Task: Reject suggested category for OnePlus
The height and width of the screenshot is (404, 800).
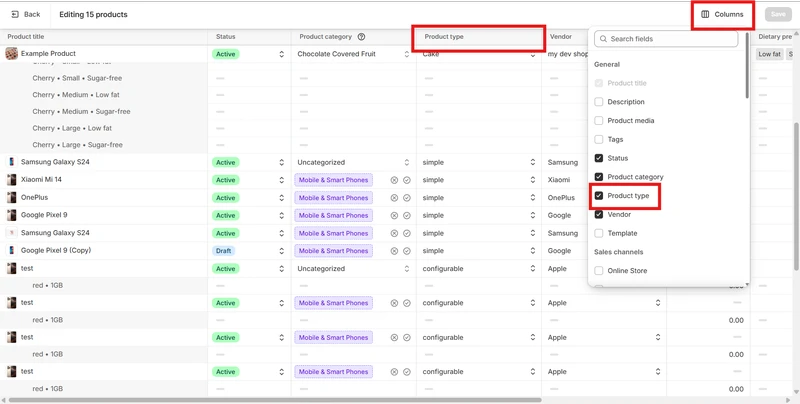Action: coord(394,198)
